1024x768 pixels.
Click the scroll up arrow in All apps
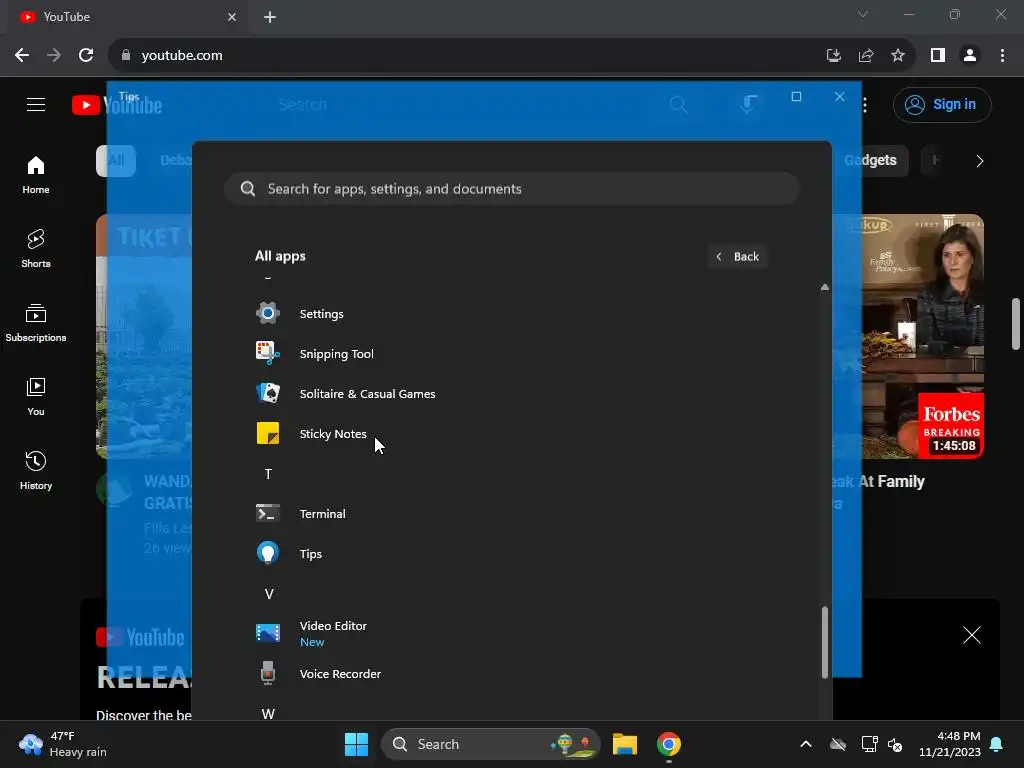click(x=825, y=287)
